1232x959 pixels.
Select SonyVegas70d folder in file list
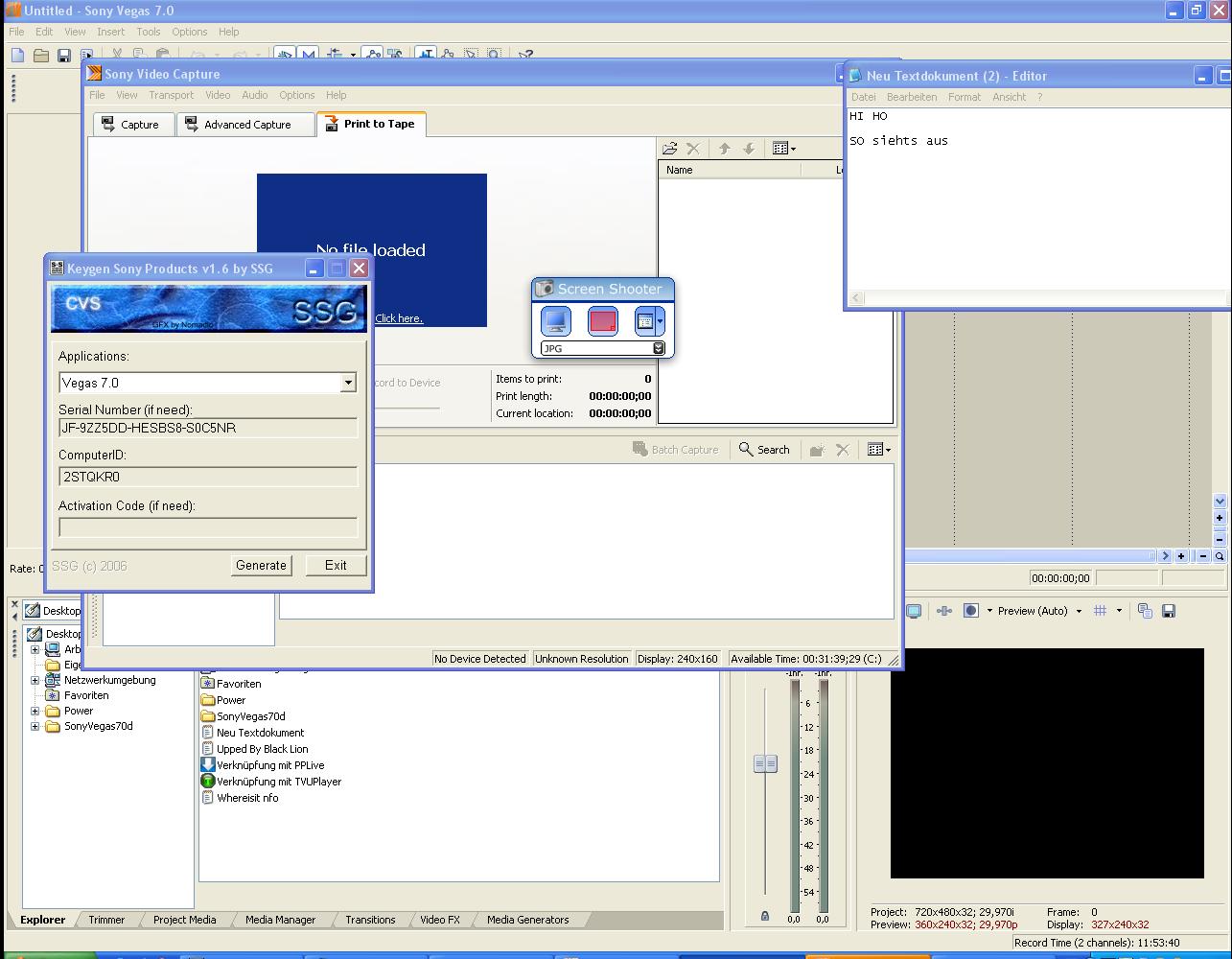(249, 716)
